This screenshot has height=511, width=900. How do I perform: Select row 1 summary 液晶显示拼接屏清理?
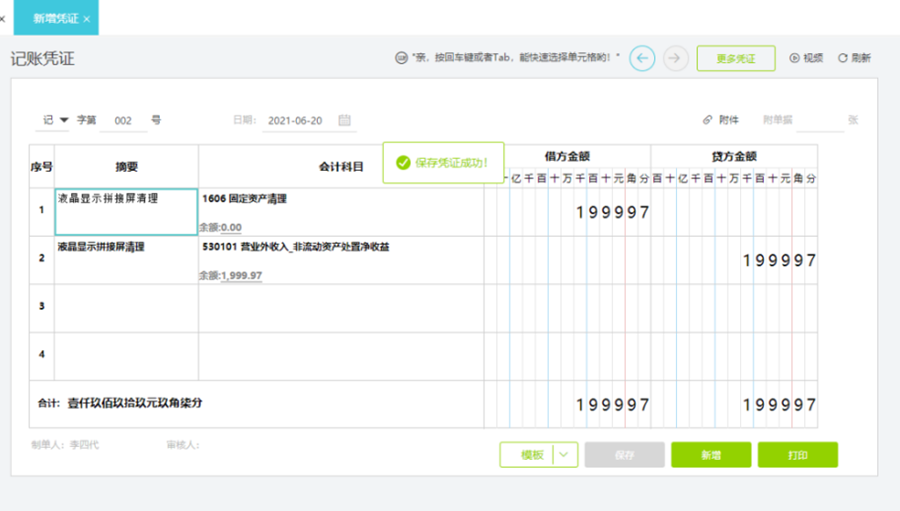(126, 212)
